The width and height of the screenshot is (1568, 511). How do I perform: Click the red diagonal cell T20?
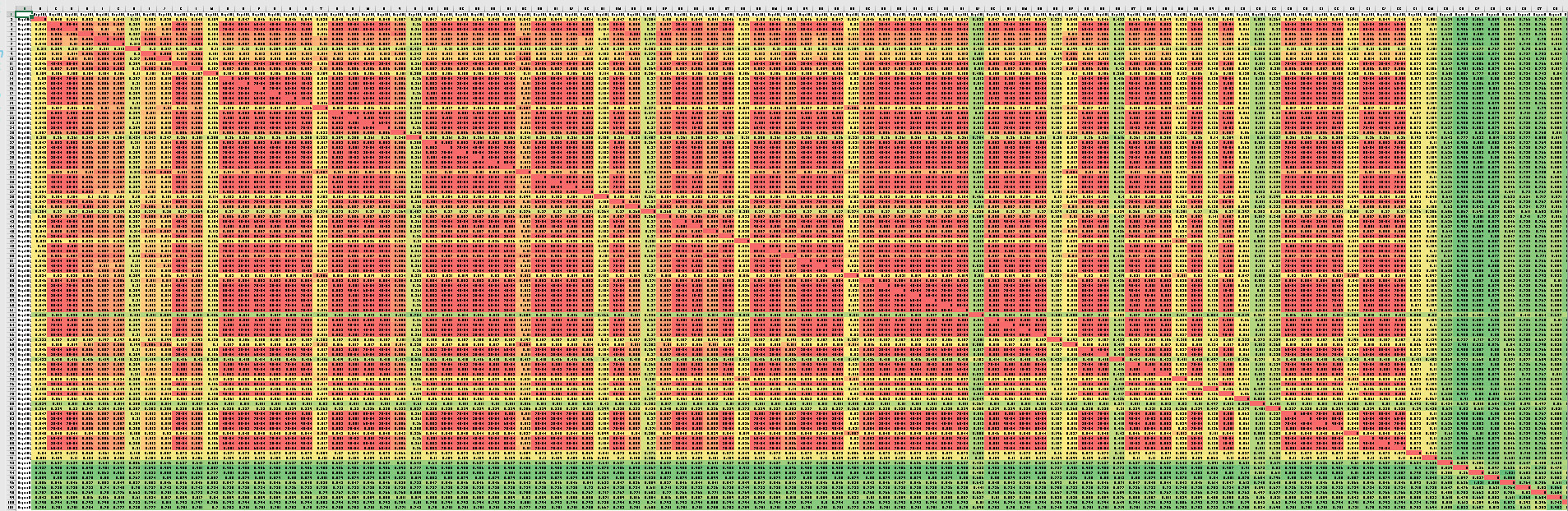(320, 108)
